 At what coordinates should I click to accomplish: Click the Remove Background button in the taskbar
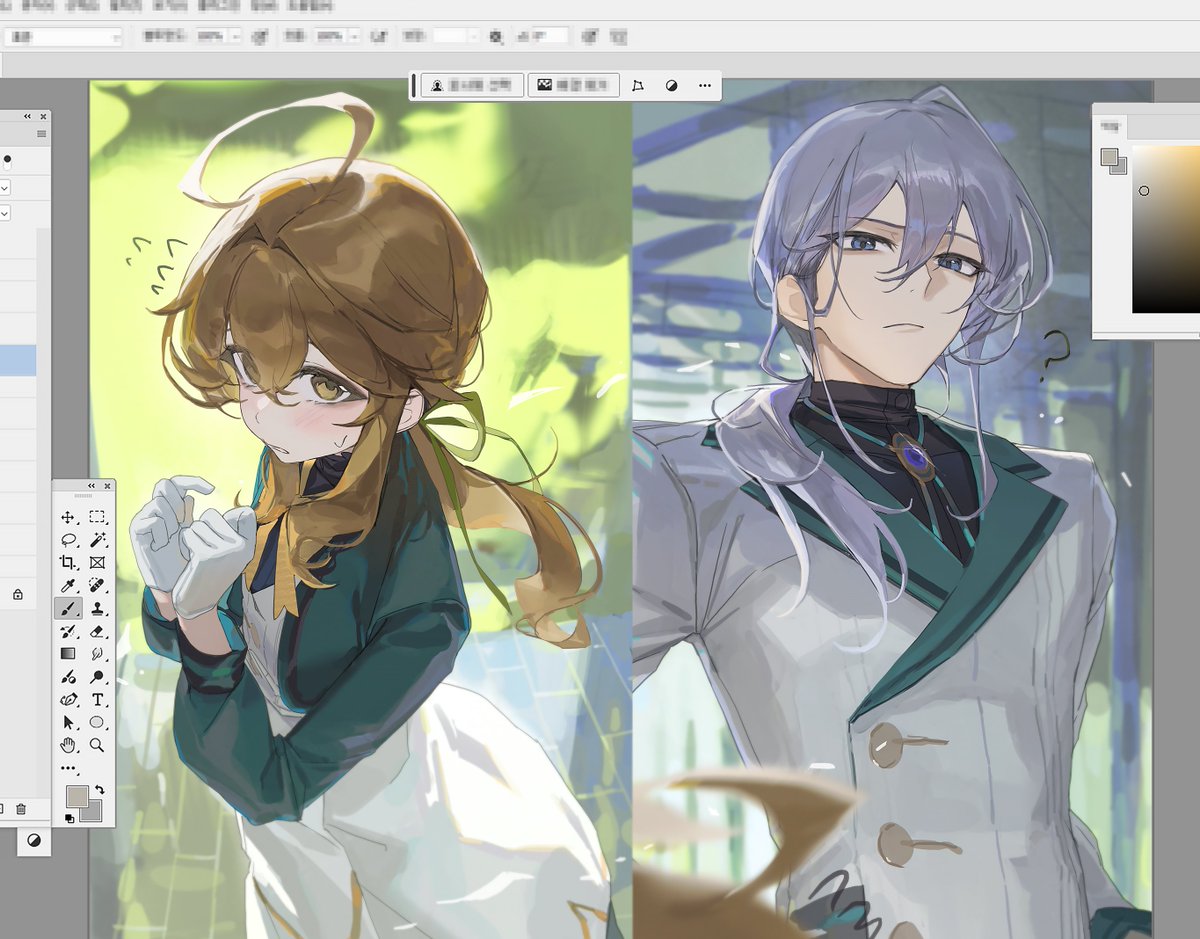573,86
